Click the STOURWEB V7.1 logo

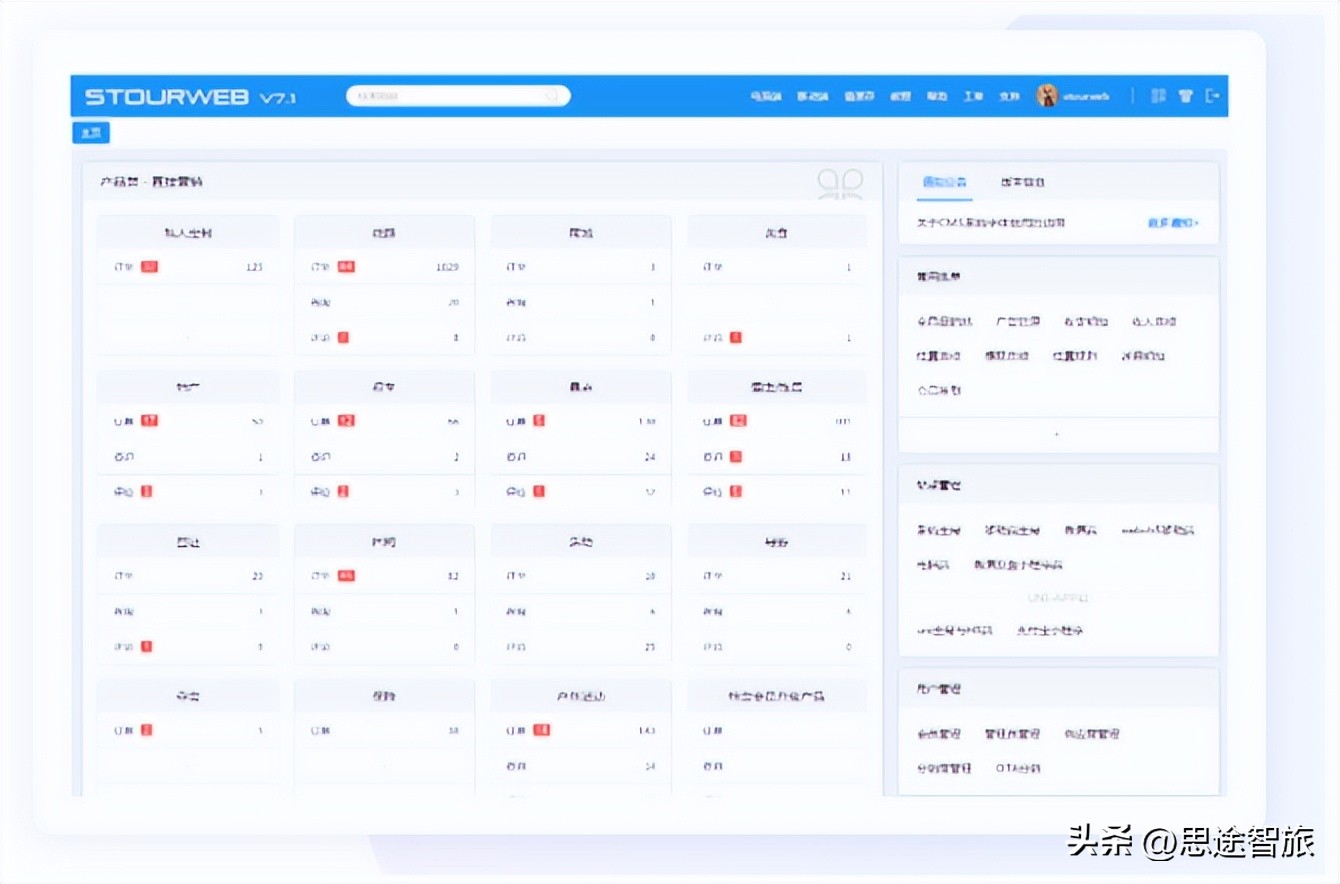click(x=190, y=97)
